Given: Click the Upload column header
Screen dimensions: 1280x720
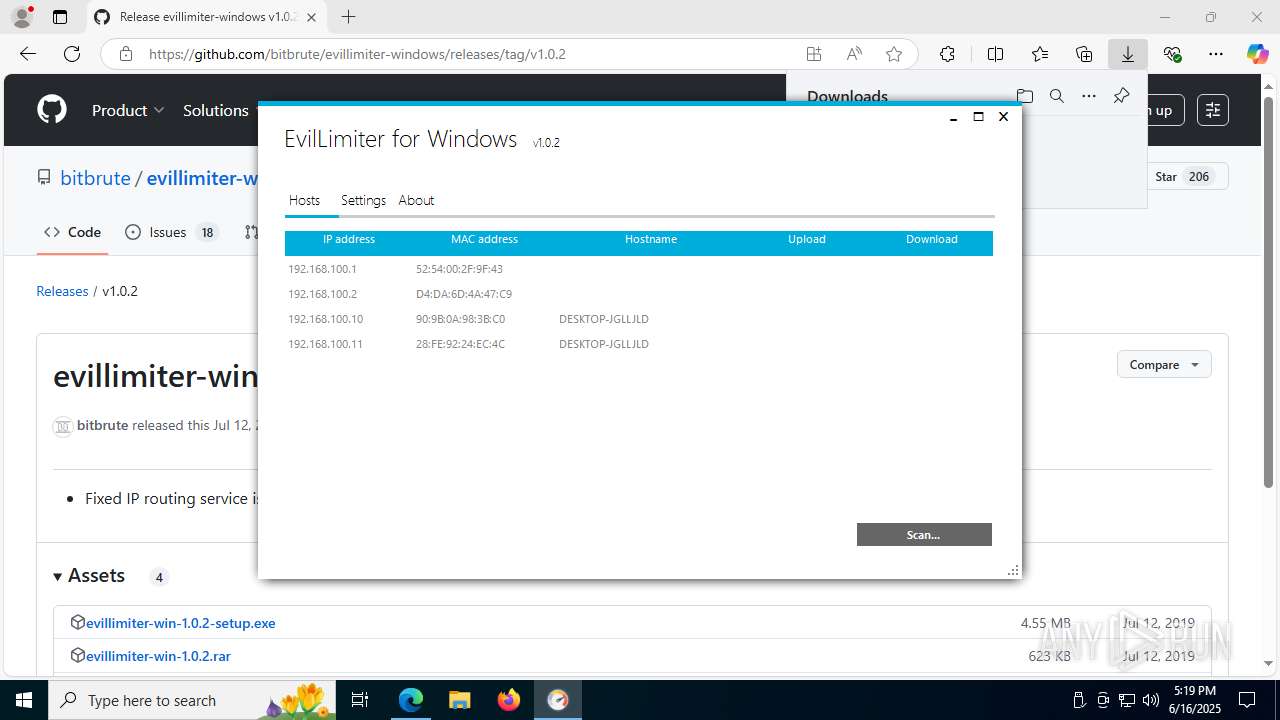Looking at the screenshot, I should point(807,239).
